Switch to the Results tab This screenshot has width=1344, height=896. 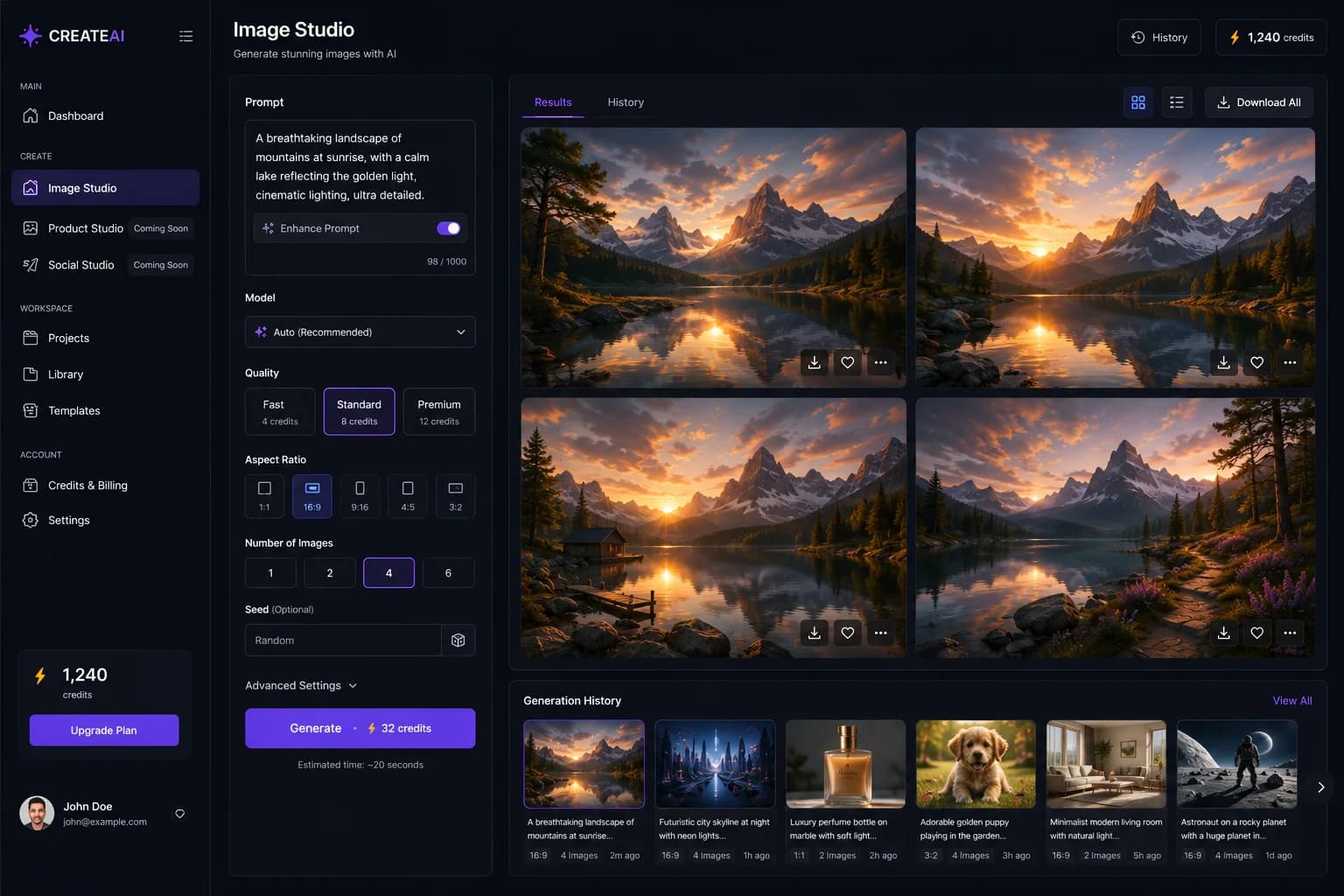[553, 102]
